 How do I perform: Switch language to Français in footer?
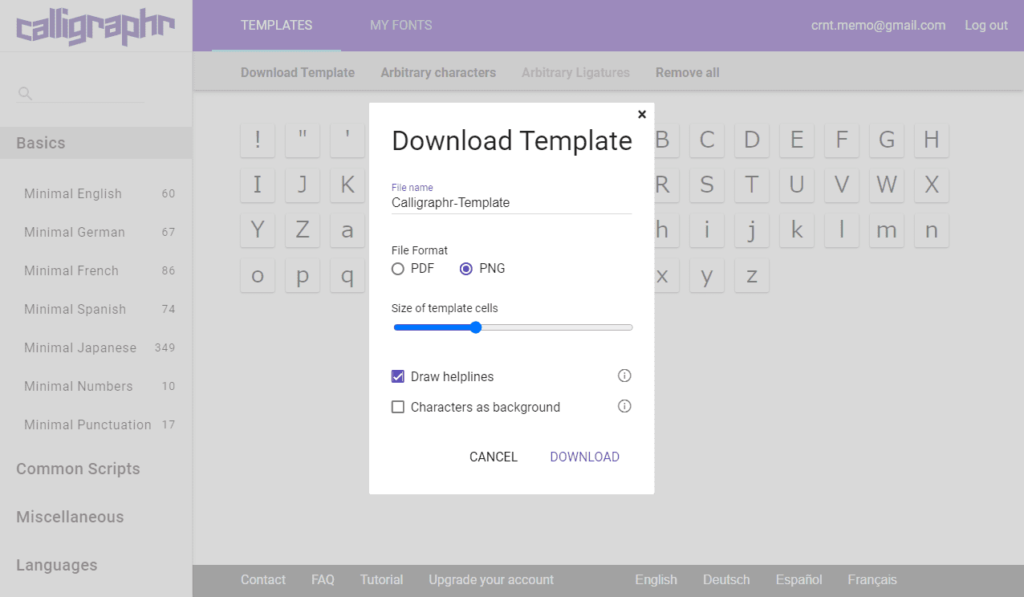pyautogui.click(x=872, y=579)
